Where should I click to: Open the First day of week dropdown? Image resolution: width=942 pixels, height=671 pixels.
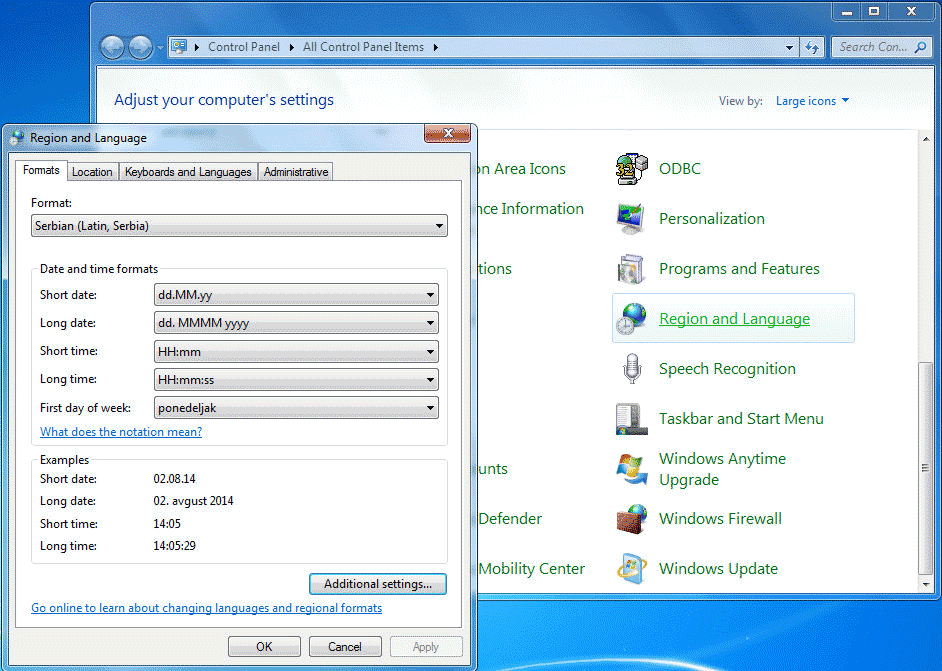pyautogui.click(x=297, y=407)
